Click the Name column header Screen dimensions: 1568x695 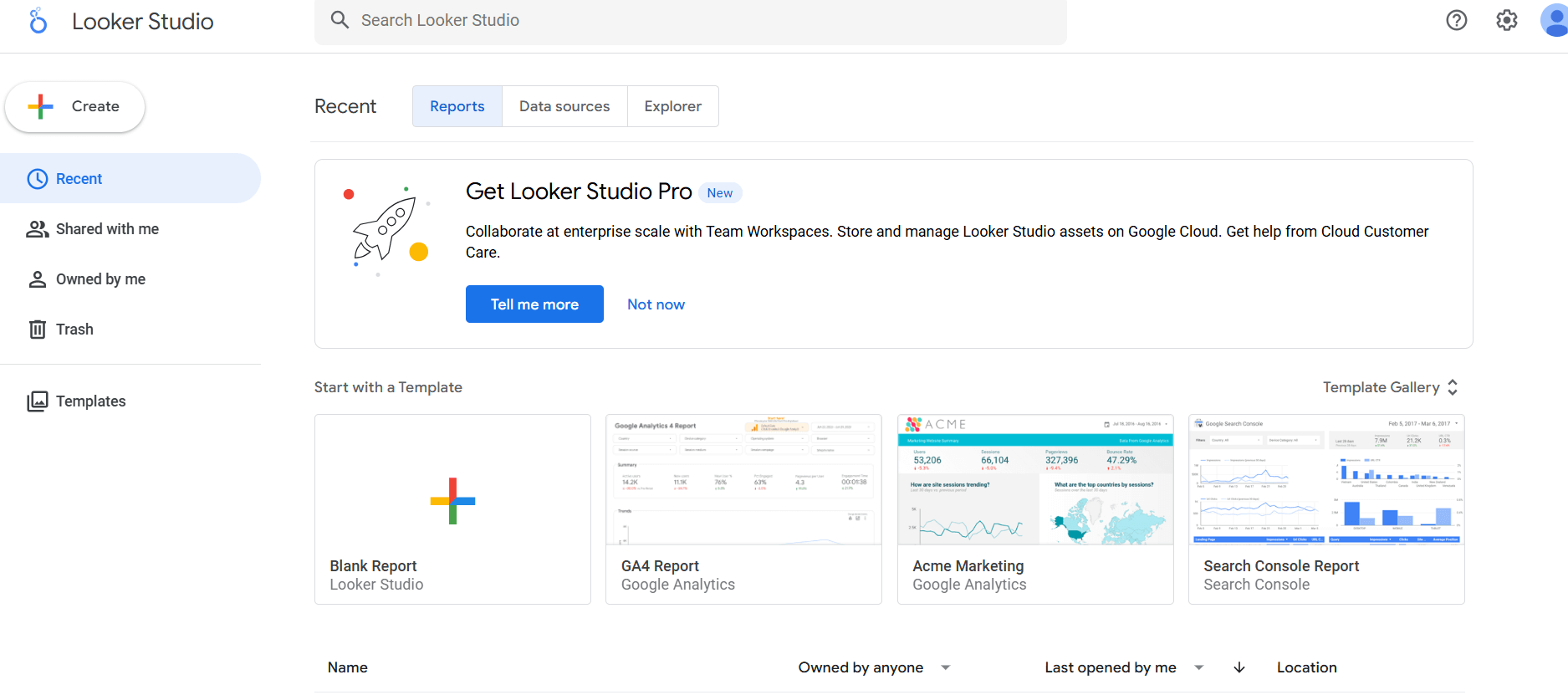[x=348, y=667]
